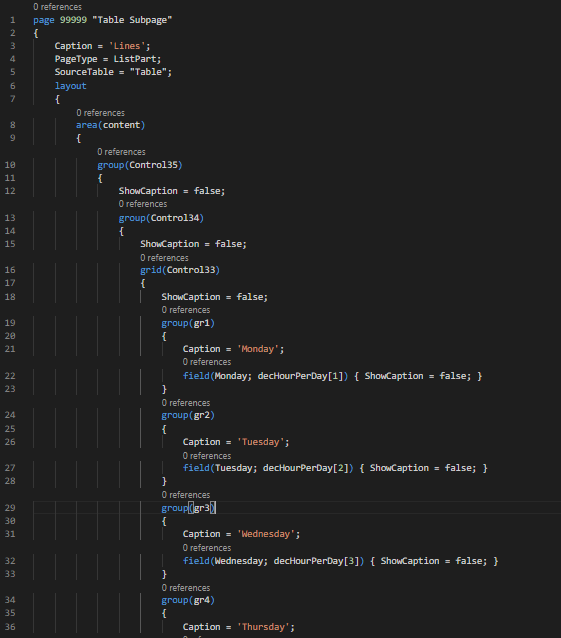
Task: Select line number 29 in the gutter
Action: point(10,508)
